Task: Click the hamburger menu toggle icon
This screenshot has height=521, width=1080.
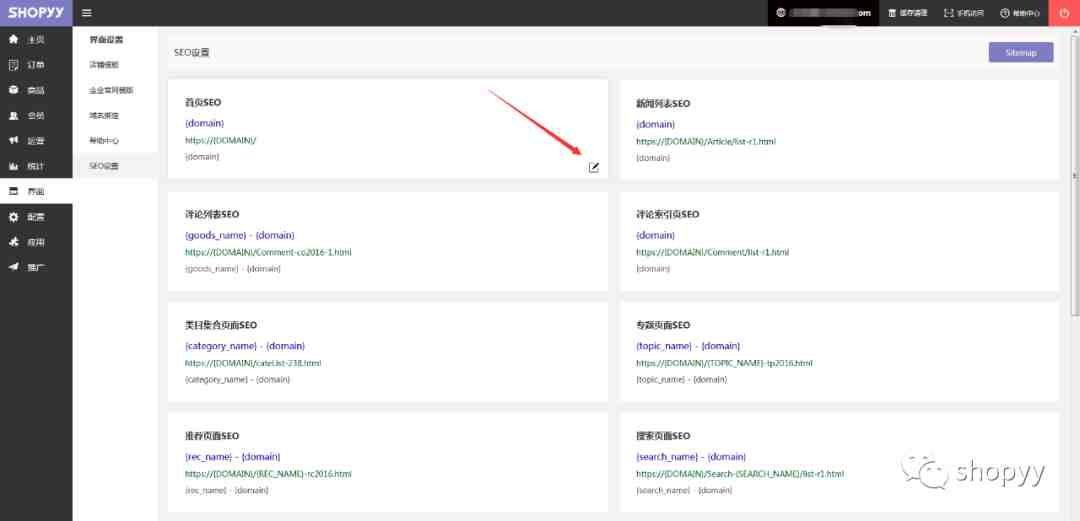Action: tap(87, 13)
